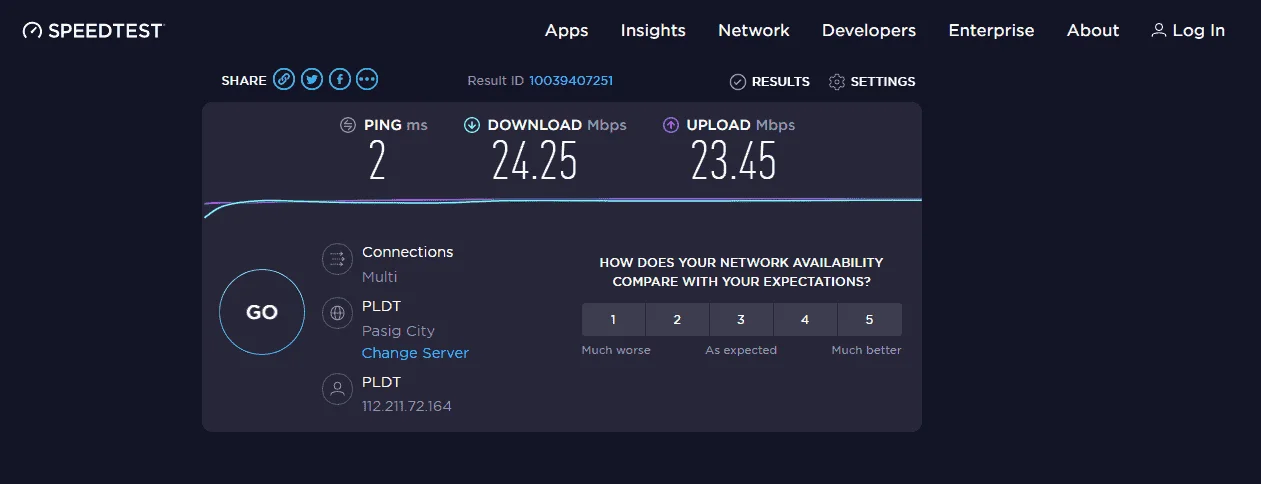This screenshot has width=1261, height=484.
Task: Open the Network menu
Action: click(754, 31)
